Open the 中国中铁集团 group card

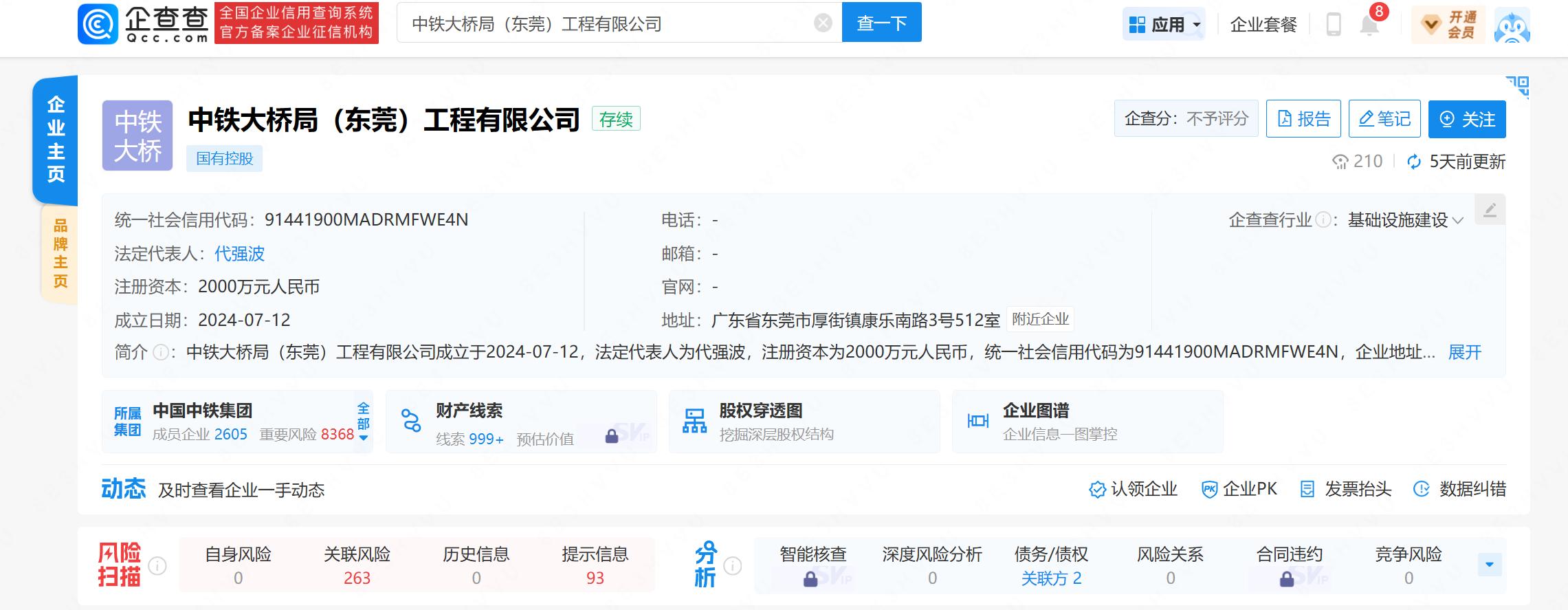click(x=237, y=422)
